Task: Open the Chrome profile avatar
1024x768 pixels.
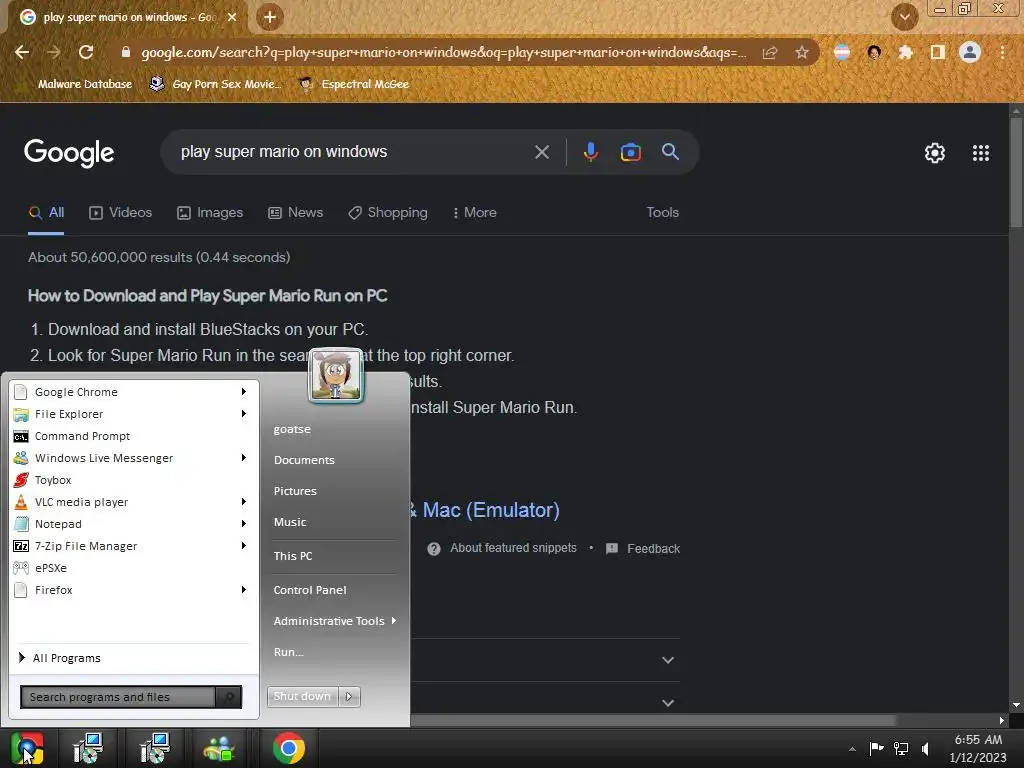Action: [x=970, y=52]
